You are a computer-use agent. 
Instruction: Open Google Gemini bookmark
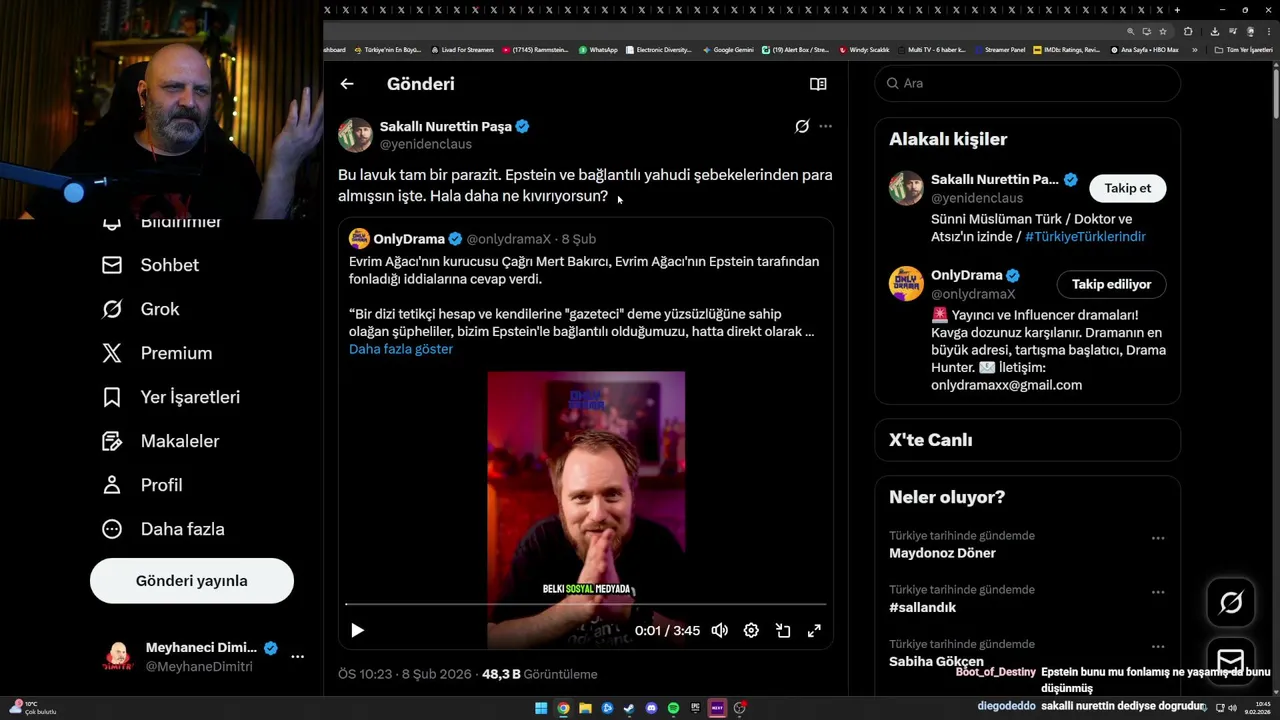coord(728,49)
